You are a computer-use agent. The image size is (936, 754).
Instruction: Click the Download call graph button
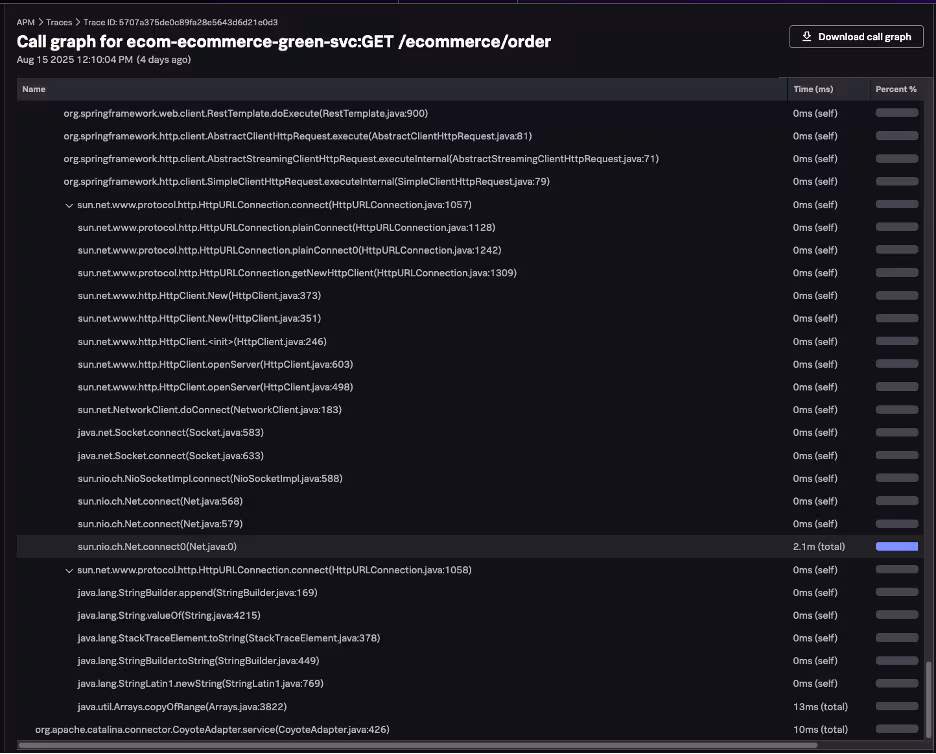click(855, 37)
